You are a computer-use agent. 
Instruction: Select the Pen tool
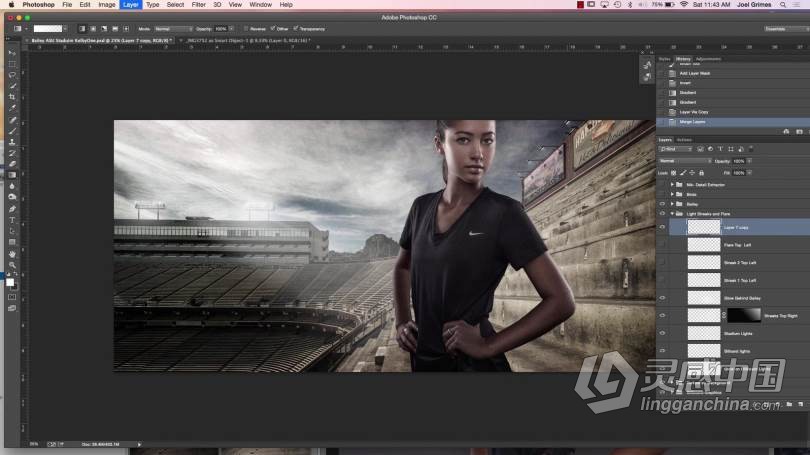click(x=12, y=209)
